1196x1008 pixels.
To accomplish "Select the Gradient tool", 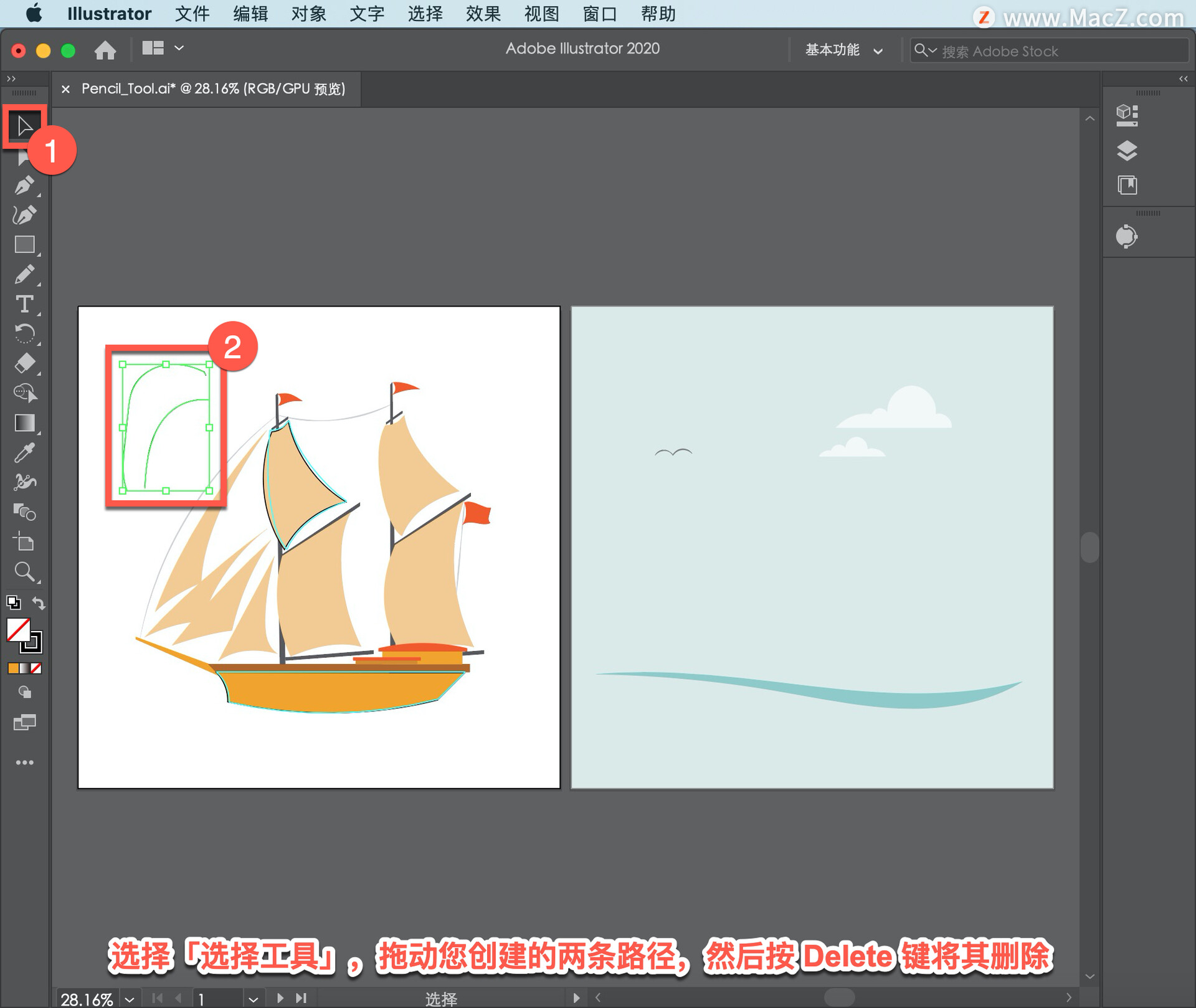I will tap(25, 423).
